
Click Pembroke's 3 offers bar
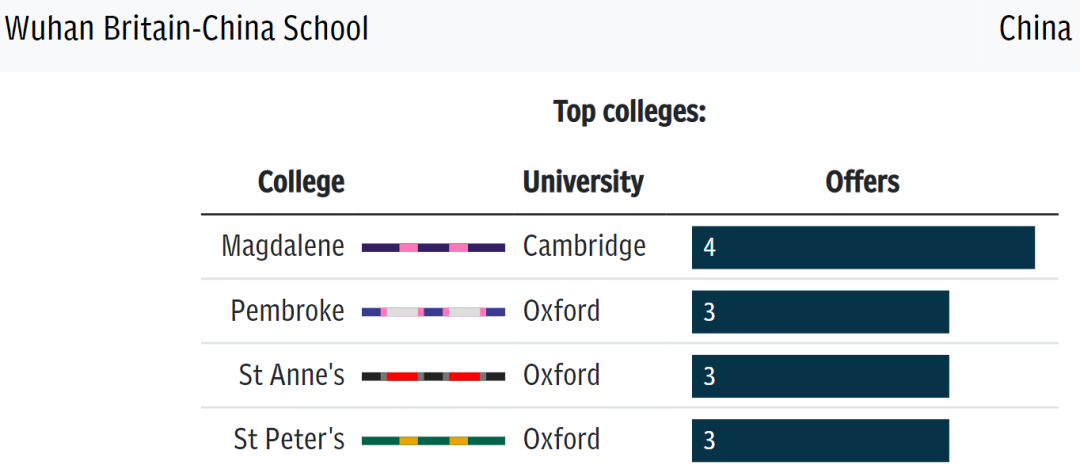[820, 312]
